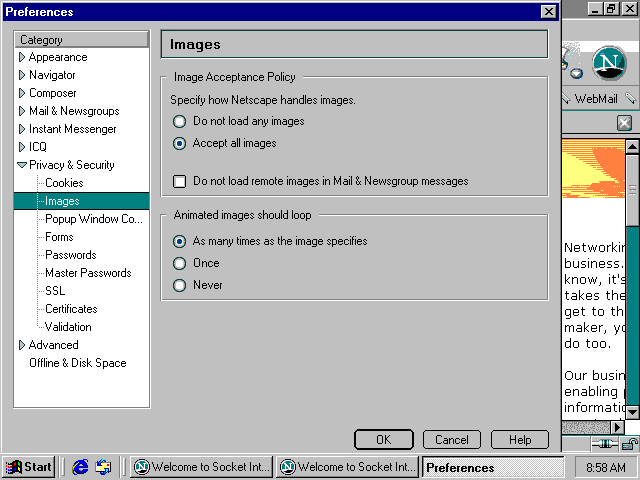Open Internet Explorer from quick launch

pyautogui.click(x=80, y=467)
